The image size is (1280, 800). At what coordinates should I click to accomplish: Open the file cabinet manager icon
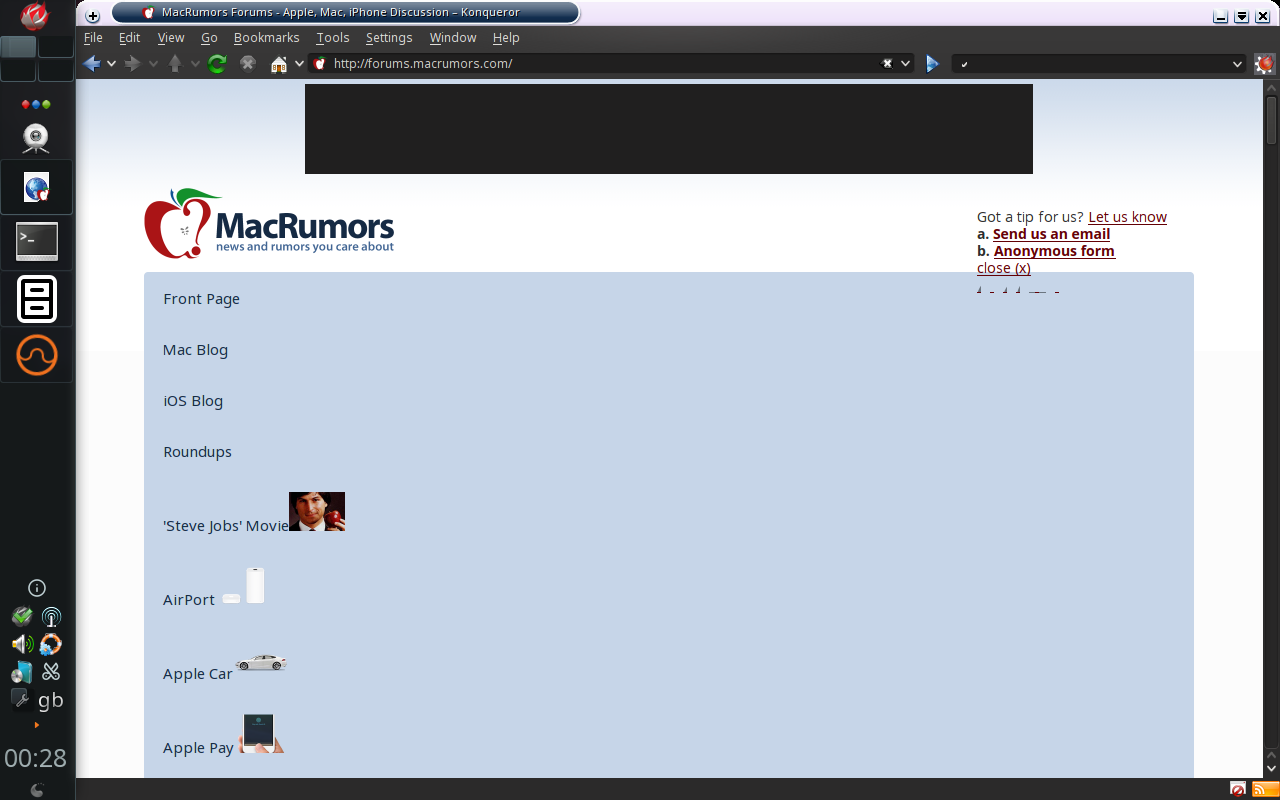[37, 299]
